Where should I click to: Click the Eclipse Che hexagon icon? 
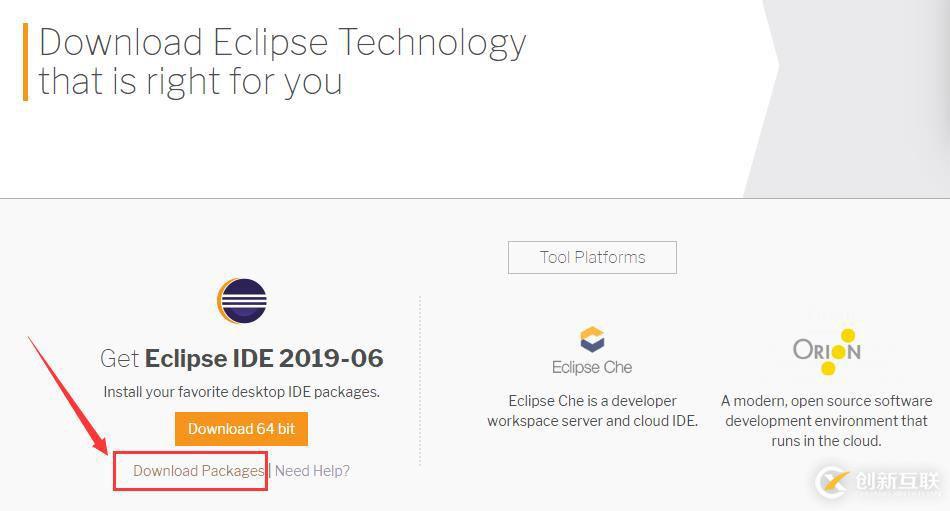coord(592,339)
